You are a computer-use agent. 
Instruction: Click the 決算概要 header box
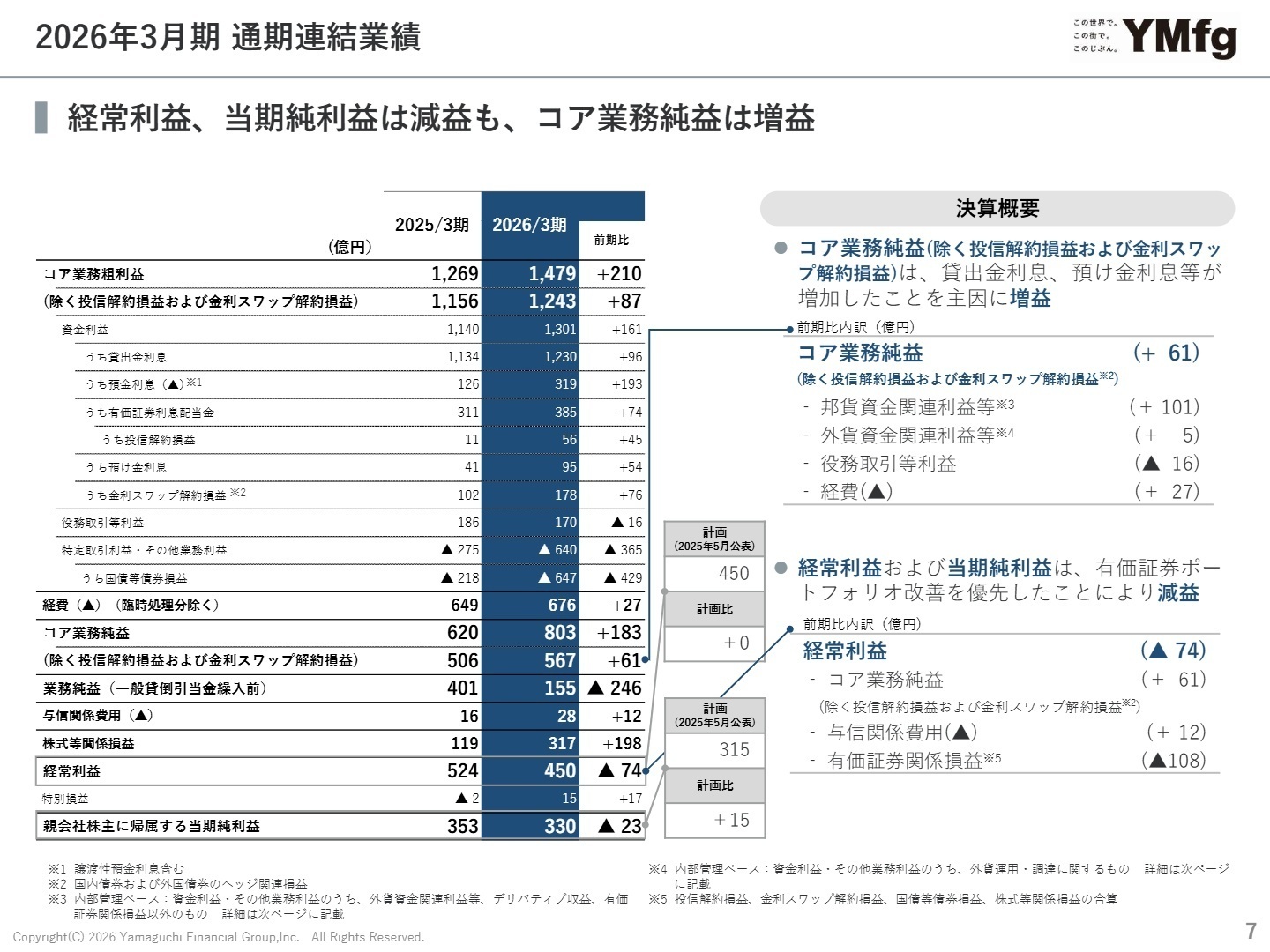coord(997,208)
